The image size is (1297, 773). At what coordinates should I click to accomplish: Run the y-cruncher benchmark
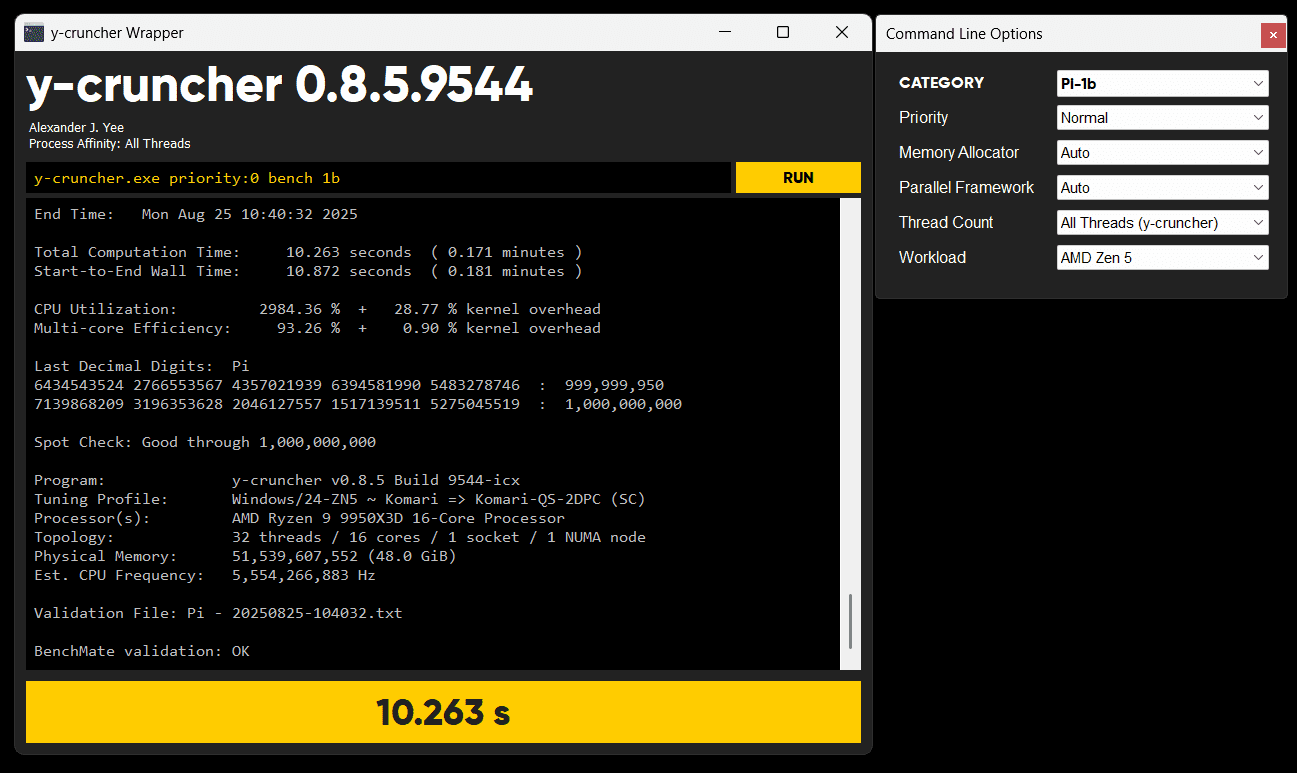798,178
